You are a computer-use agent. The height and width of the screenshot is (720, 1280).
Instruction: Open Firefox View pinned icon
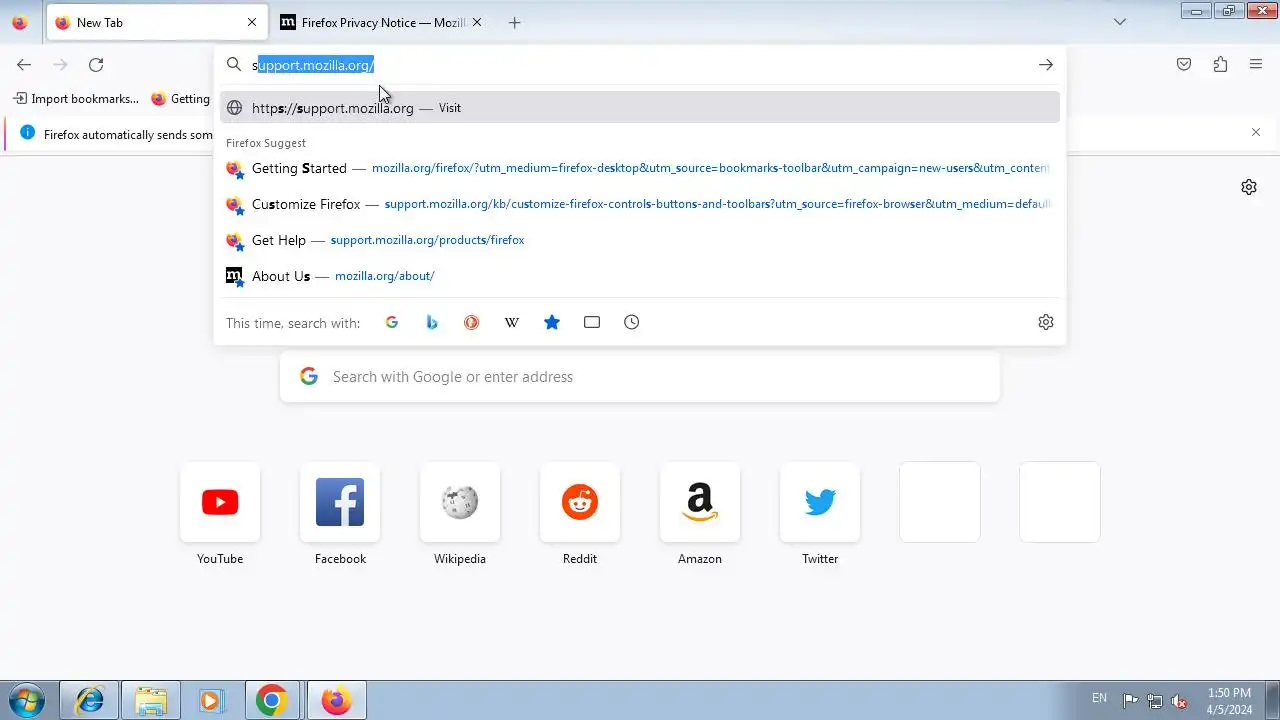[x=20, y=22]
